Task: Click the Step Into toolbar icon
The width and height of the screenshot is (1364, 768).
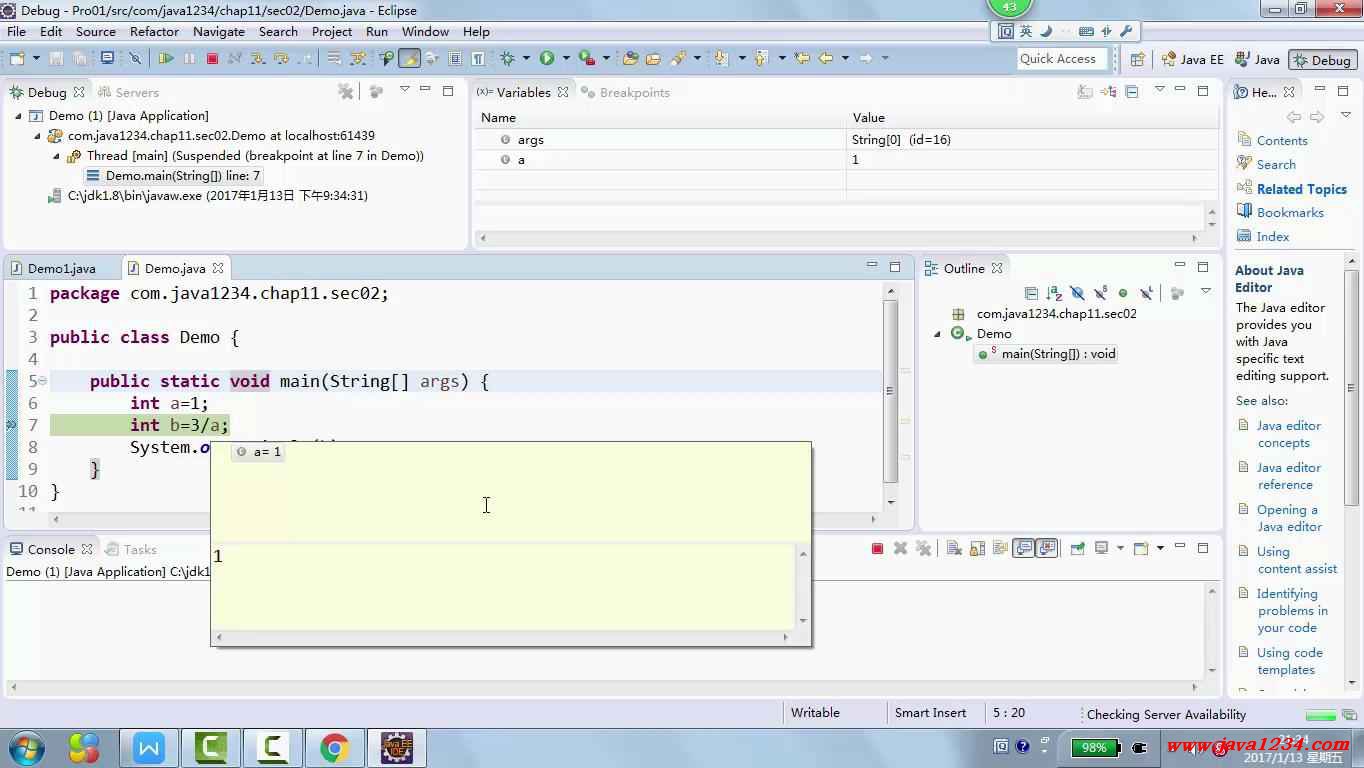Action: [x=258, y=59]
